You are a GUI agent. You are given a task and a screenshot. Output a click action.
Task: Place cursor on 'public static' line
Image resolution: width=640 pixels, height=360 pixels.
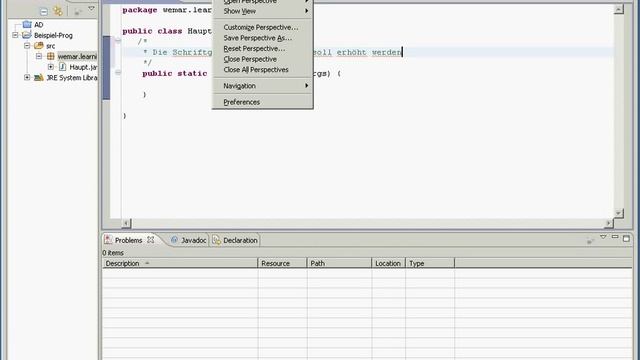tap(175, 73)
